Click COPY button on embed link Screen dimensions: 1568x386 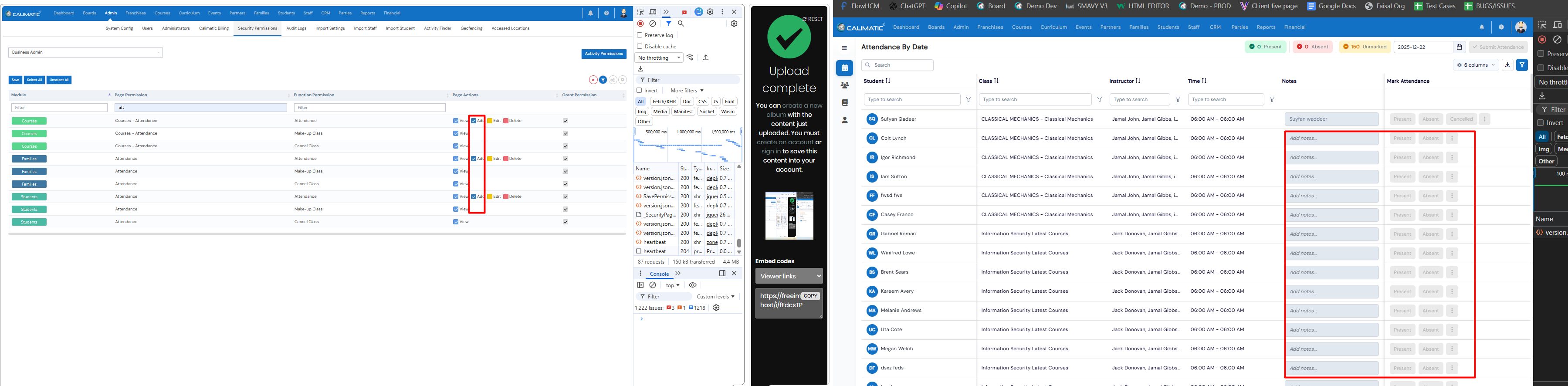pyautogui.click(x=810, y=296)
